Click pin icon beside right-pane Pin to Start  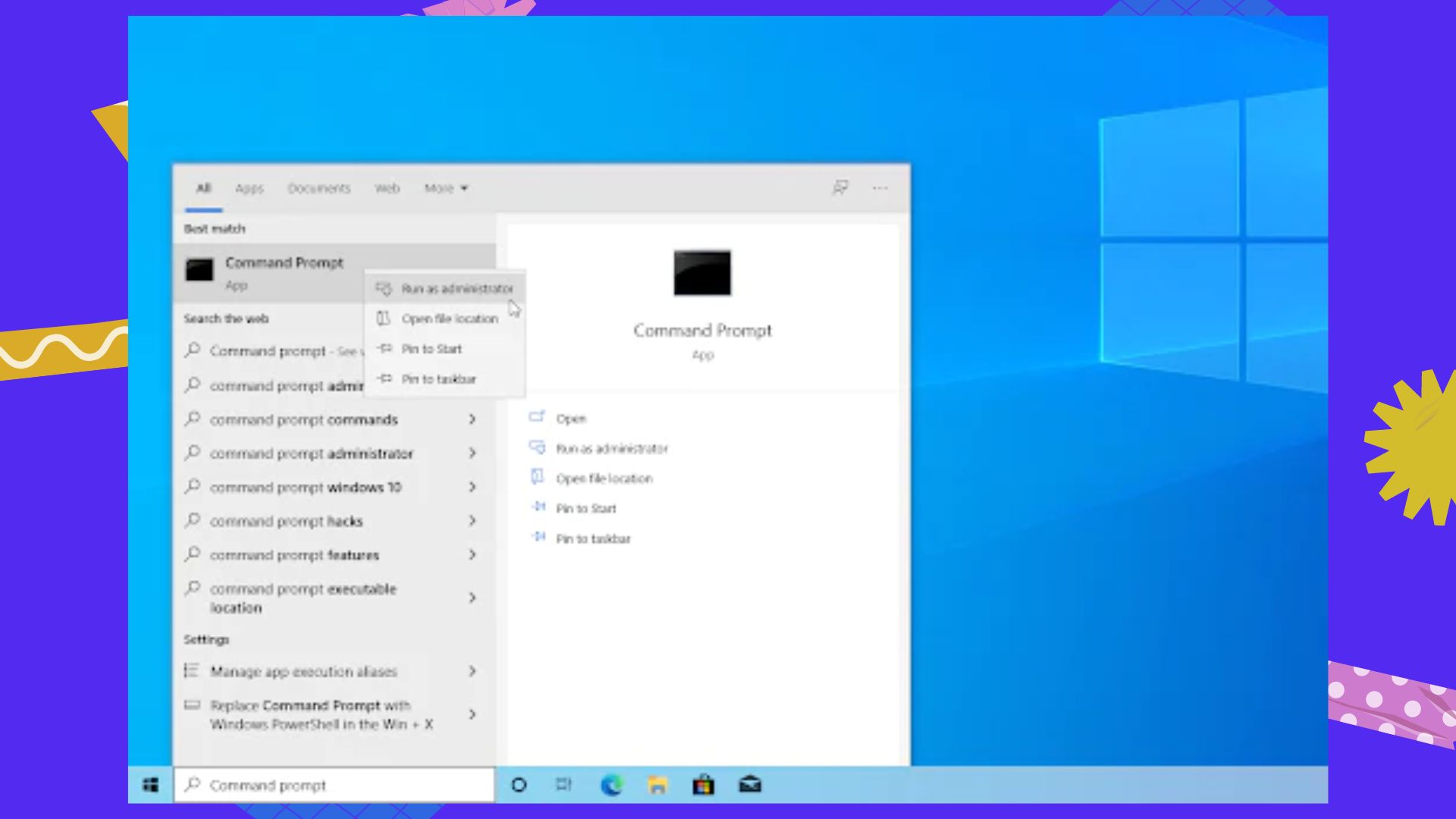point(538,507)
